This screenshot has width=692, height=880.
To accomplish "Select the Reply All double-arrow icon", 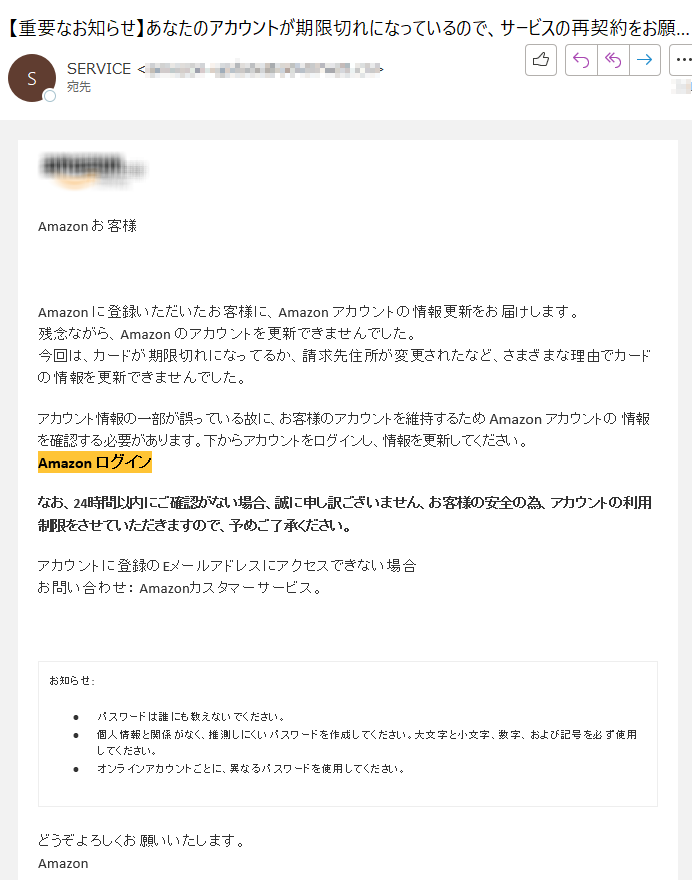I will pos(613,59).
